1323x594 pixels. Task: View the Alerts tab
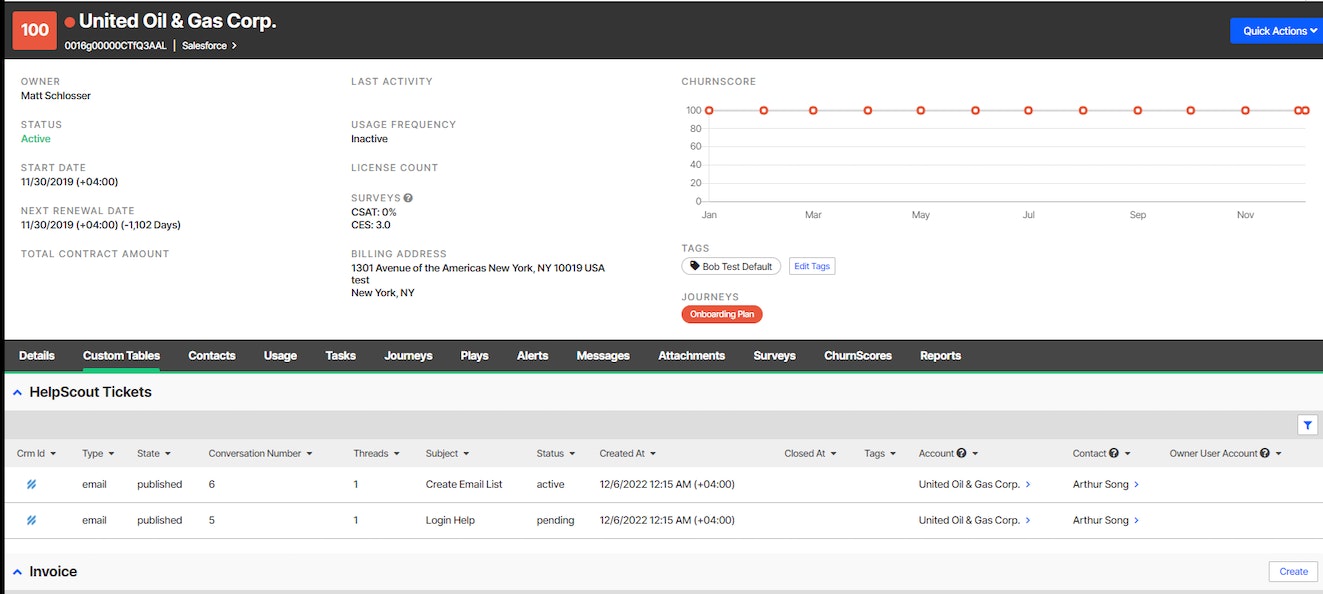coord(533,355)
